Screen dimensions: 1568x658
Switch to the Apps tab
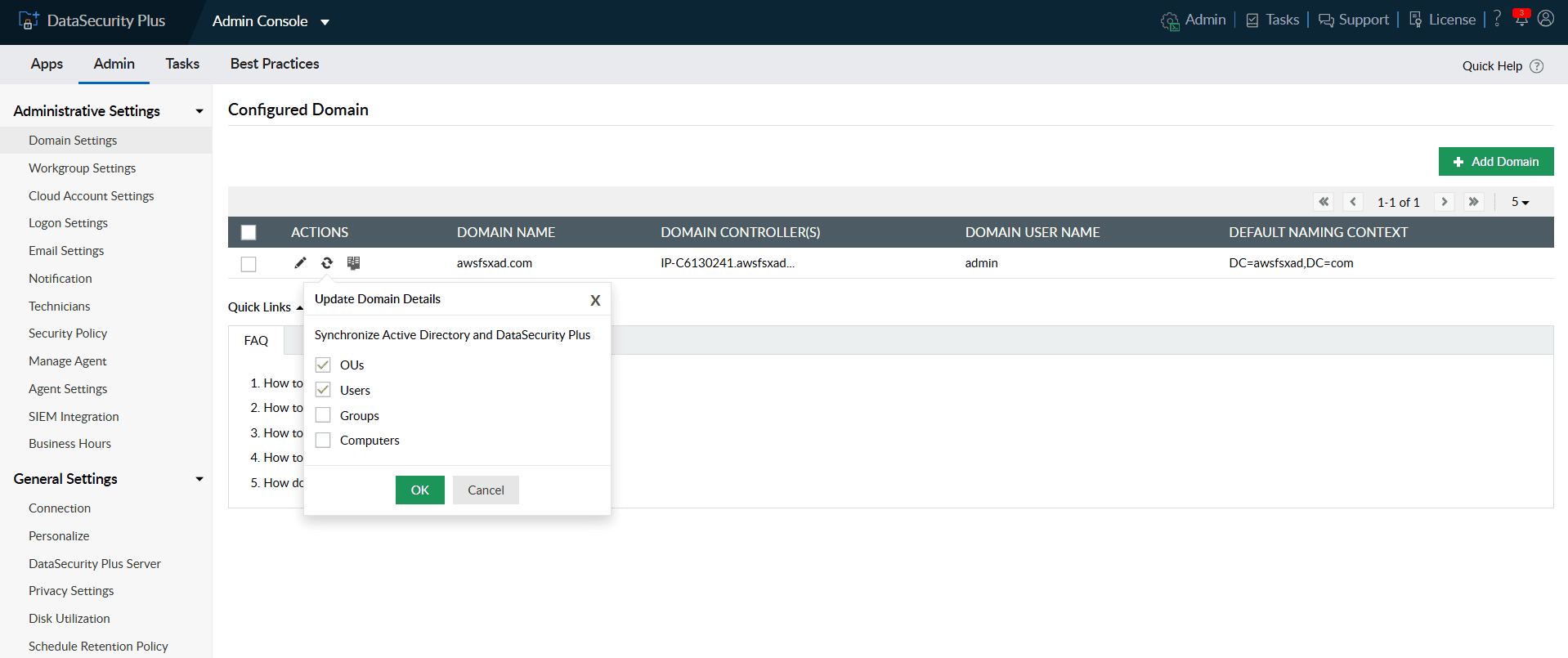[47, 64]
